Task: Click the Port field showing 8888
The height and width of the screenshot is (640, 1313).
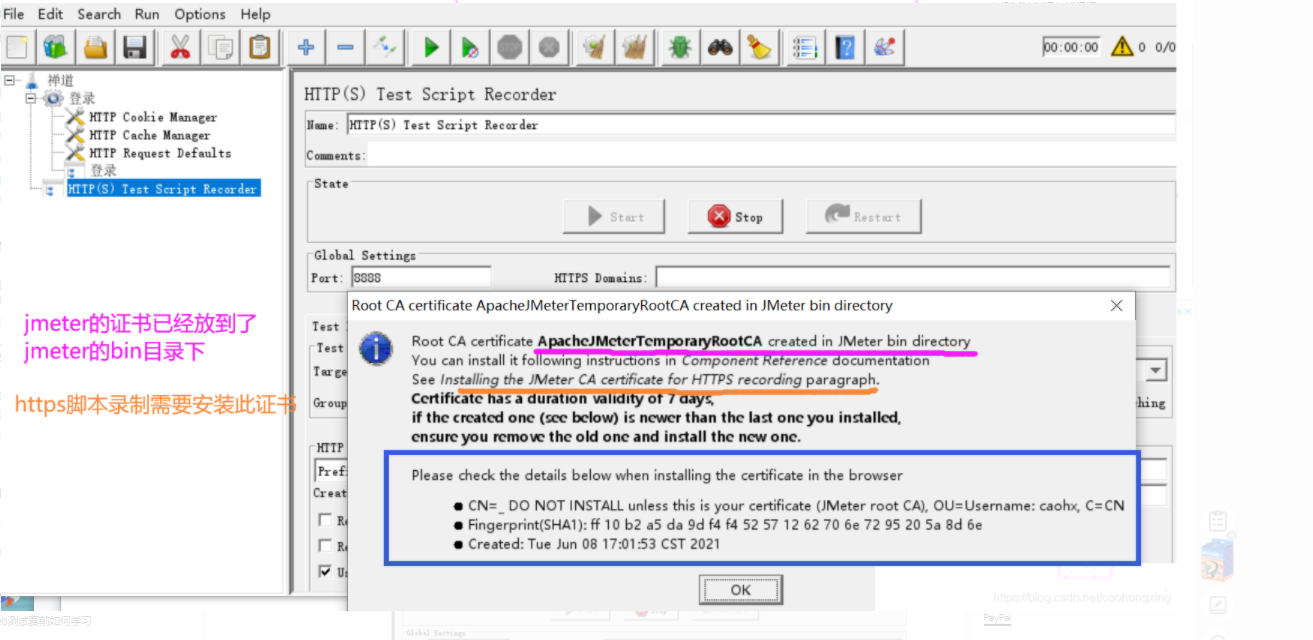Action: (x=420, y=277)
